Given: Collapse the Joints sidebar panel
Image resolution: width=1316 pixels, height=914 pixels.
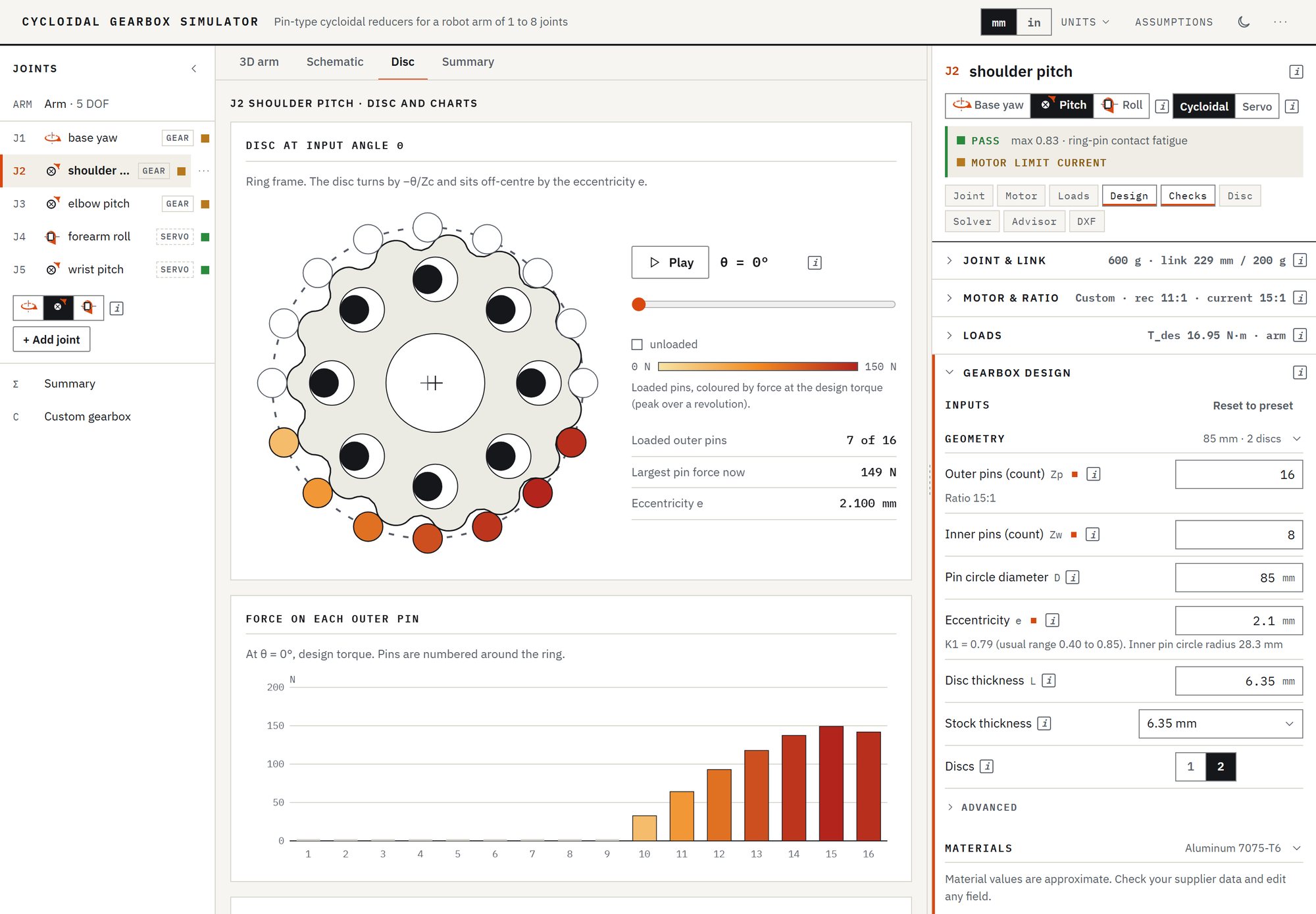Looking at the screenshot, I should pyautogui.click(x=193, y=68).
